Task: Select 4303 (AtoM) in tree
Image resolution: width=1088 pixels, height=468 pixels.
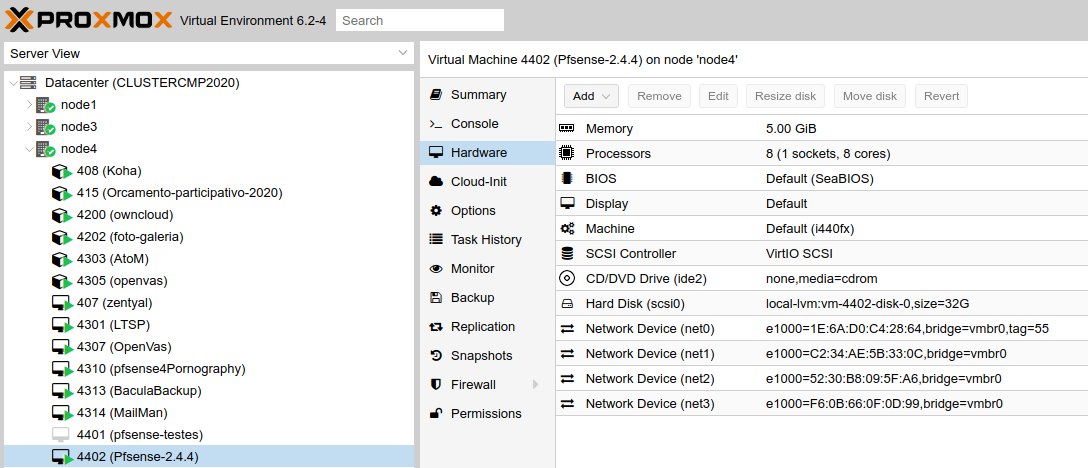Action: pyautogui.click(x=208, y=259)
